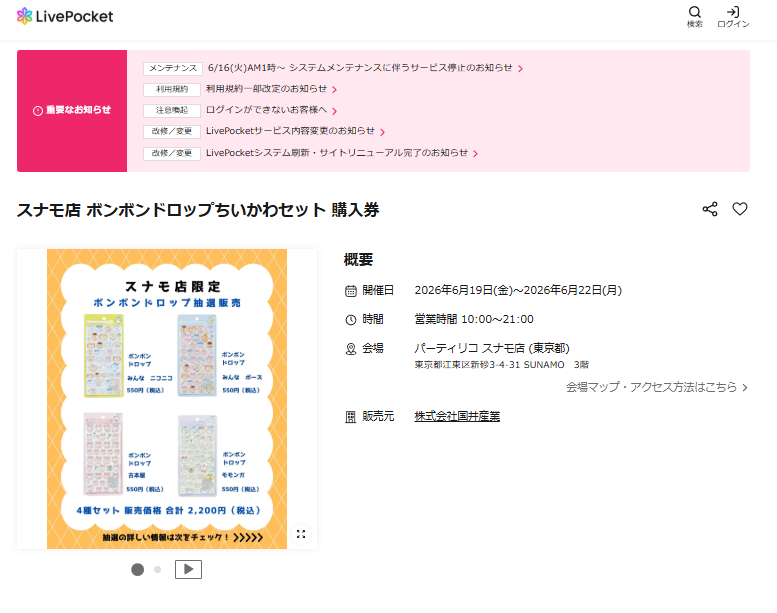Click the clock icon beside 時間
Viewport: 777px width, 613px height.
click(350, 320)
